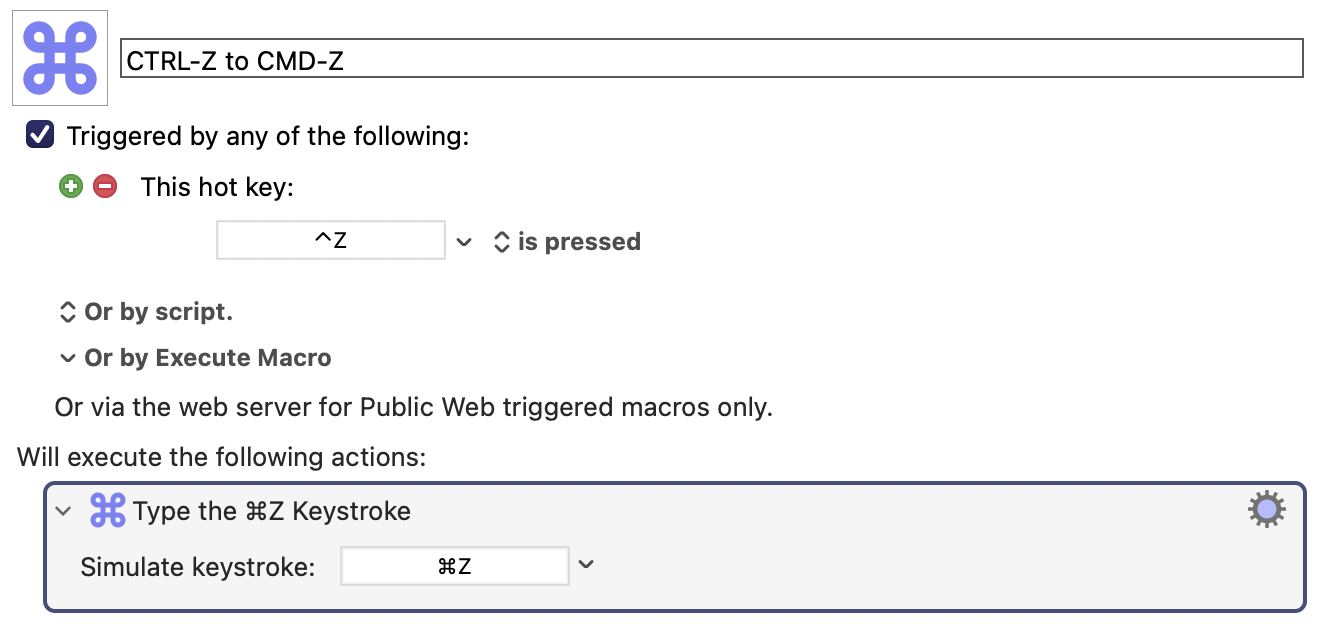Screen dimensions: 1320x626
Task: Click the macro name field "CTRL-Z to CMD-Z"
Action: (x=711, y=59)
